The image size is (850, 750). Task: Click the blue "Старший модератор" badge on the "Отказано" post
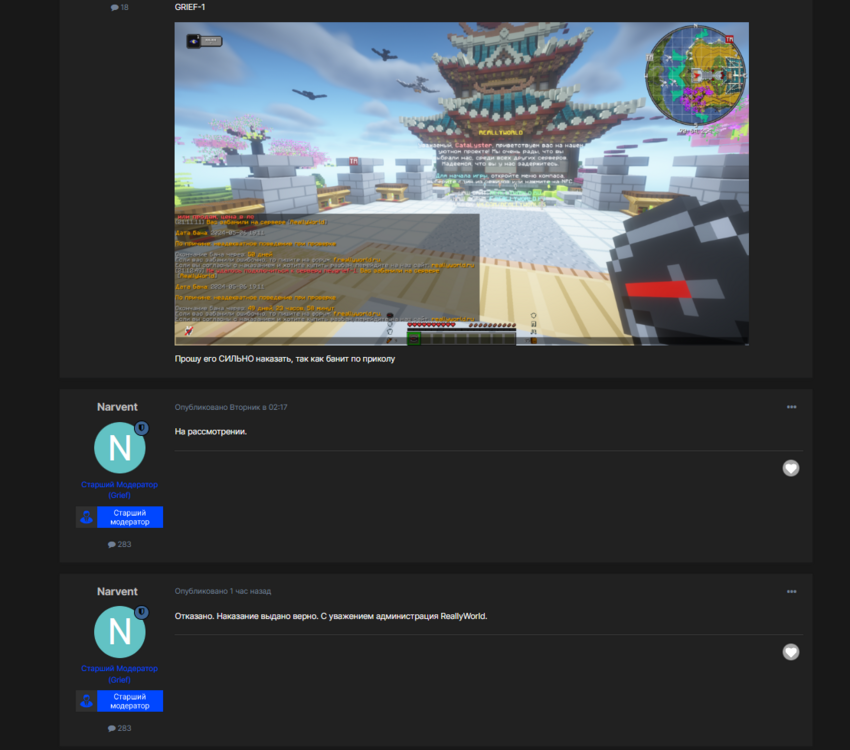[x=130, y=701]
